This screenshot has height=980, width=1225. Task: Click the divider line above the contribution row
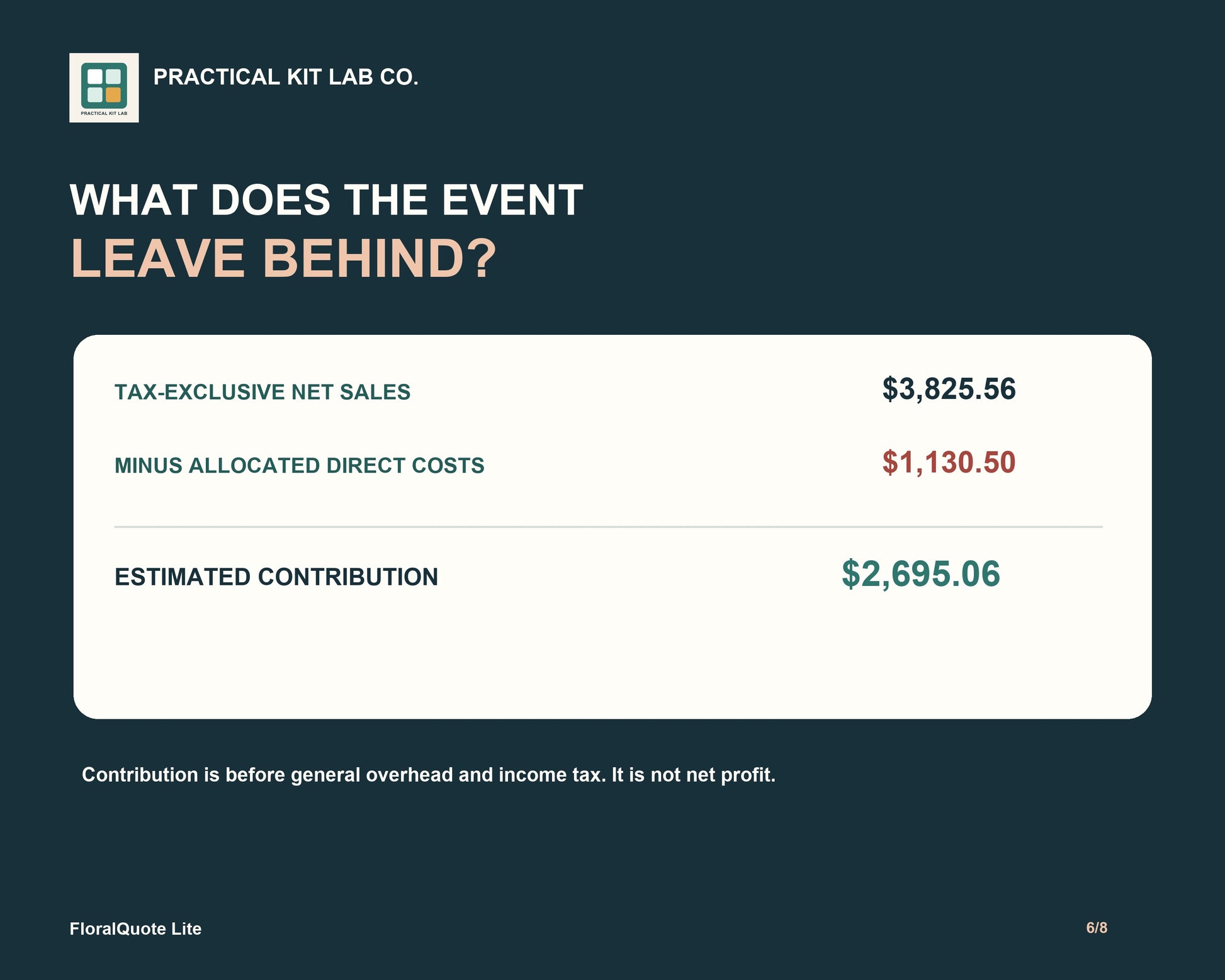(x=608, y=527)
